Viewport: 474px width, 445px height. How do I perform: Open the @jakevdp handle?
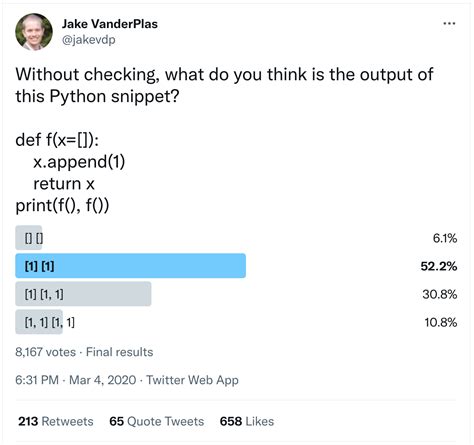(x=89, y=40)
